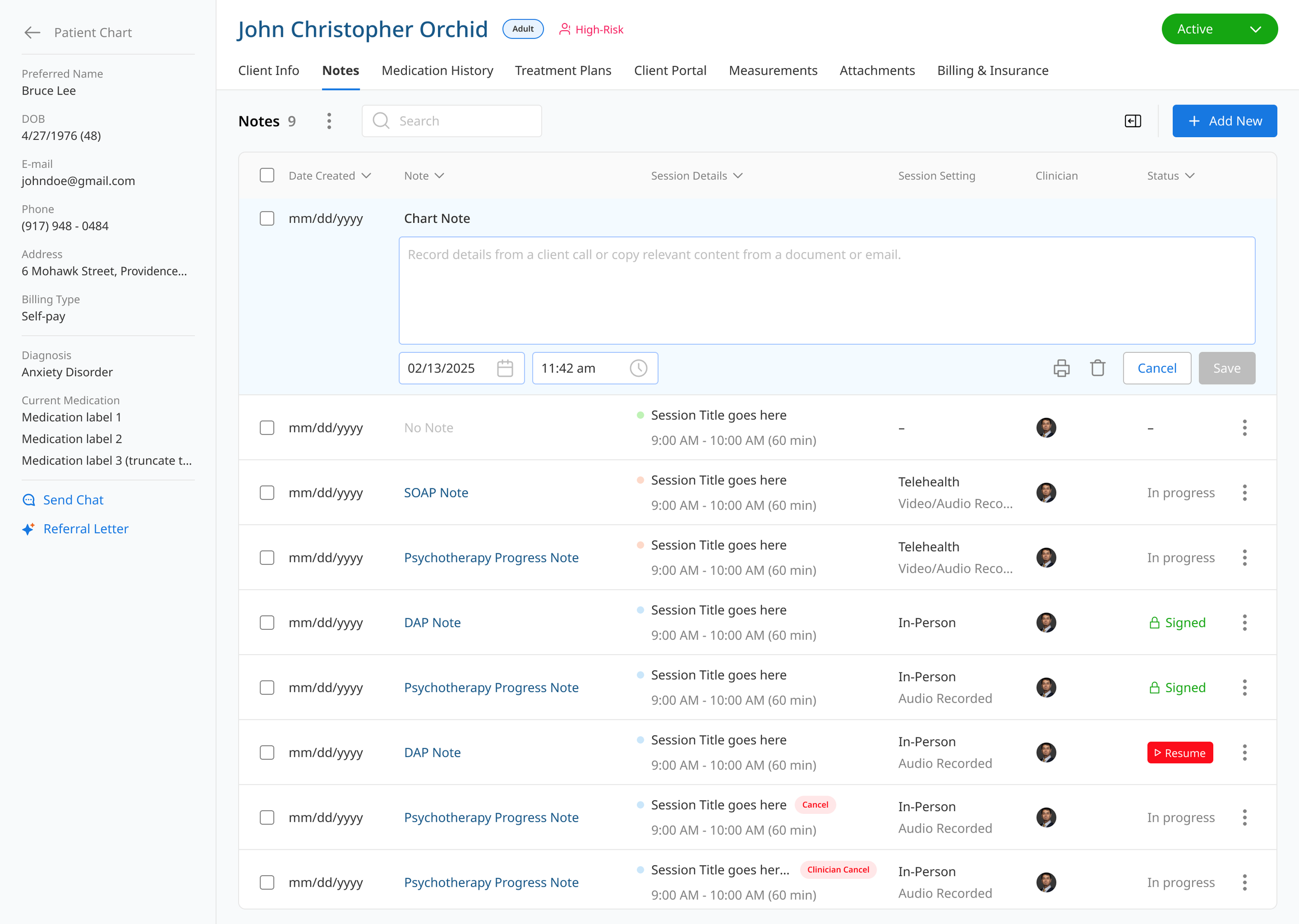Viewport: 1299px width, 924px height.
Task: Open the Notes three-dot options menu
Action: (x=329, y=121)
